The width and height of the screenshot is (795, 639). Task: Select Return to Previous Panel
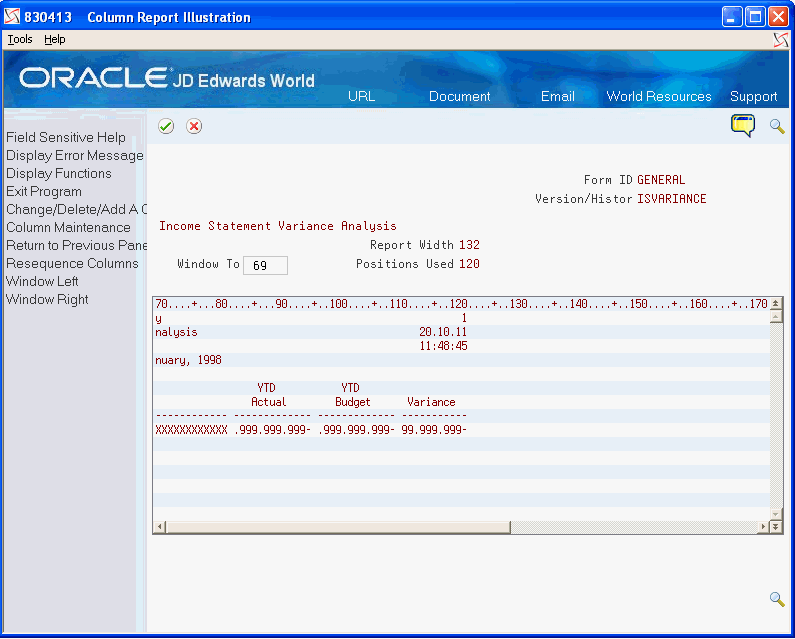pyautogui.click(x=76, y=245)
